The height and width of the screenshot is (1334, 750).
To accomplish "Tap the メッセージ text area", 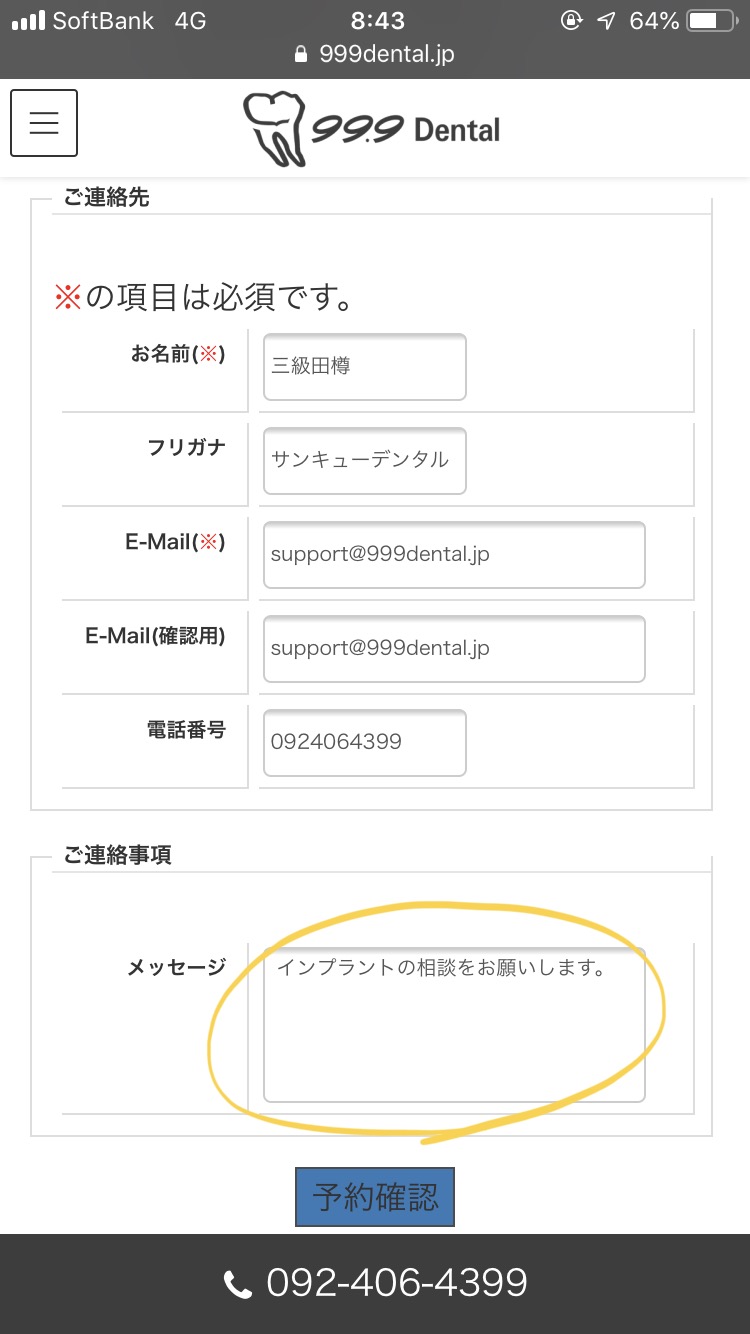I will pyautogui.click(x=454, y=1025).
